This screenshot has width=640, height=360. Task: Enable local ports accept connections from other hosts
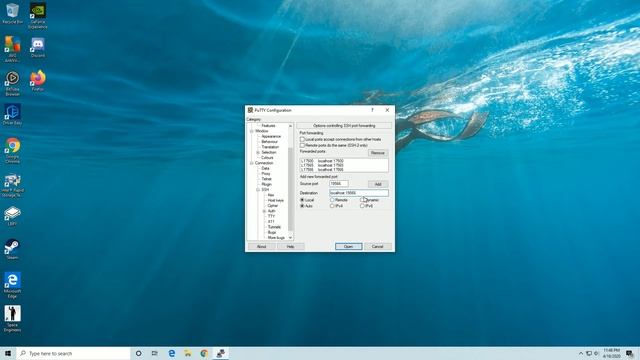(x=302, y=140)
